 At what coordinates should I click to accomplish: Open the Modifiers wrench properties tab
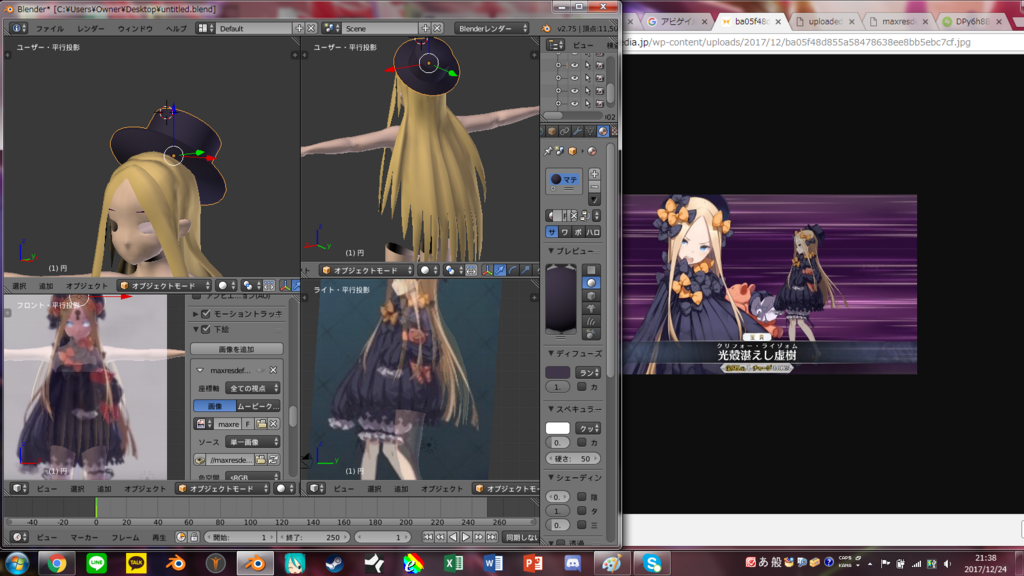577,131
